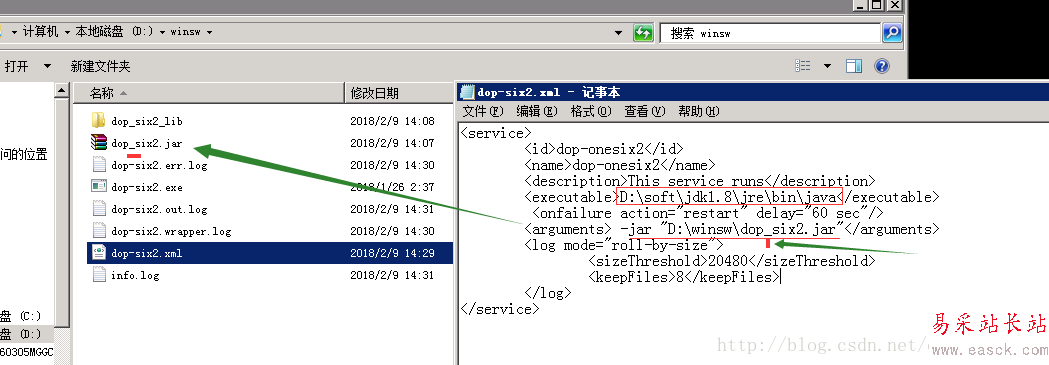Open Notepad 编辑(E) menu
Image resolution: width=1049 pixels, height=365 pixels.
[537, 111]
